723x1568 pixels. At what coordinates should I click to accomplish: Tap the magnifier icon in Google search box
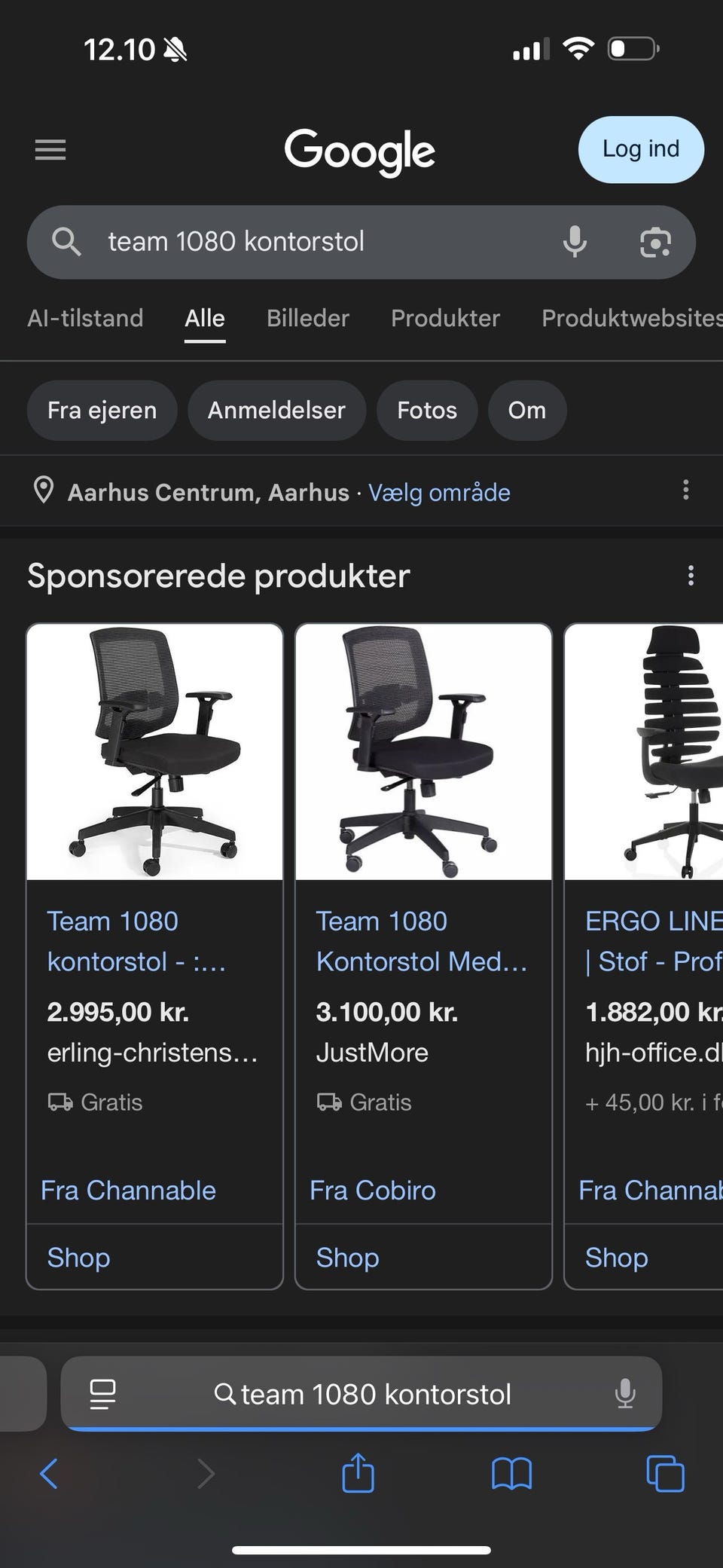(66, 242)
